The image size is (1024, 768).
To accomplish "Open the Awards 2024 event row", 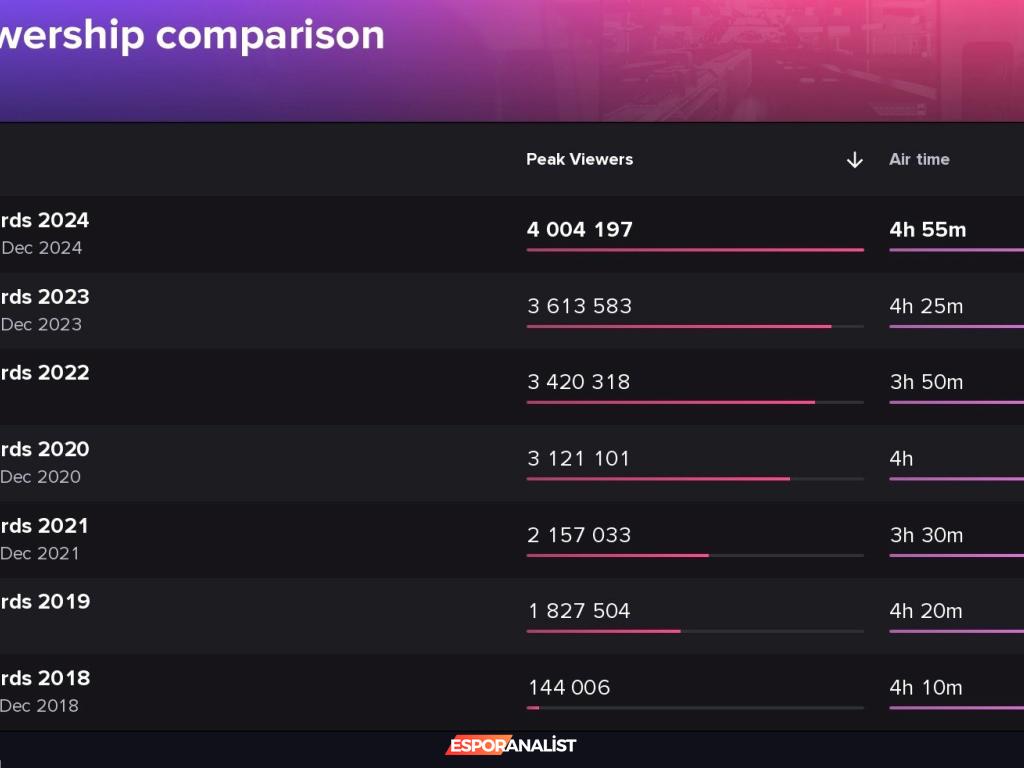I will pyautogui.click(x=45, y=220).
